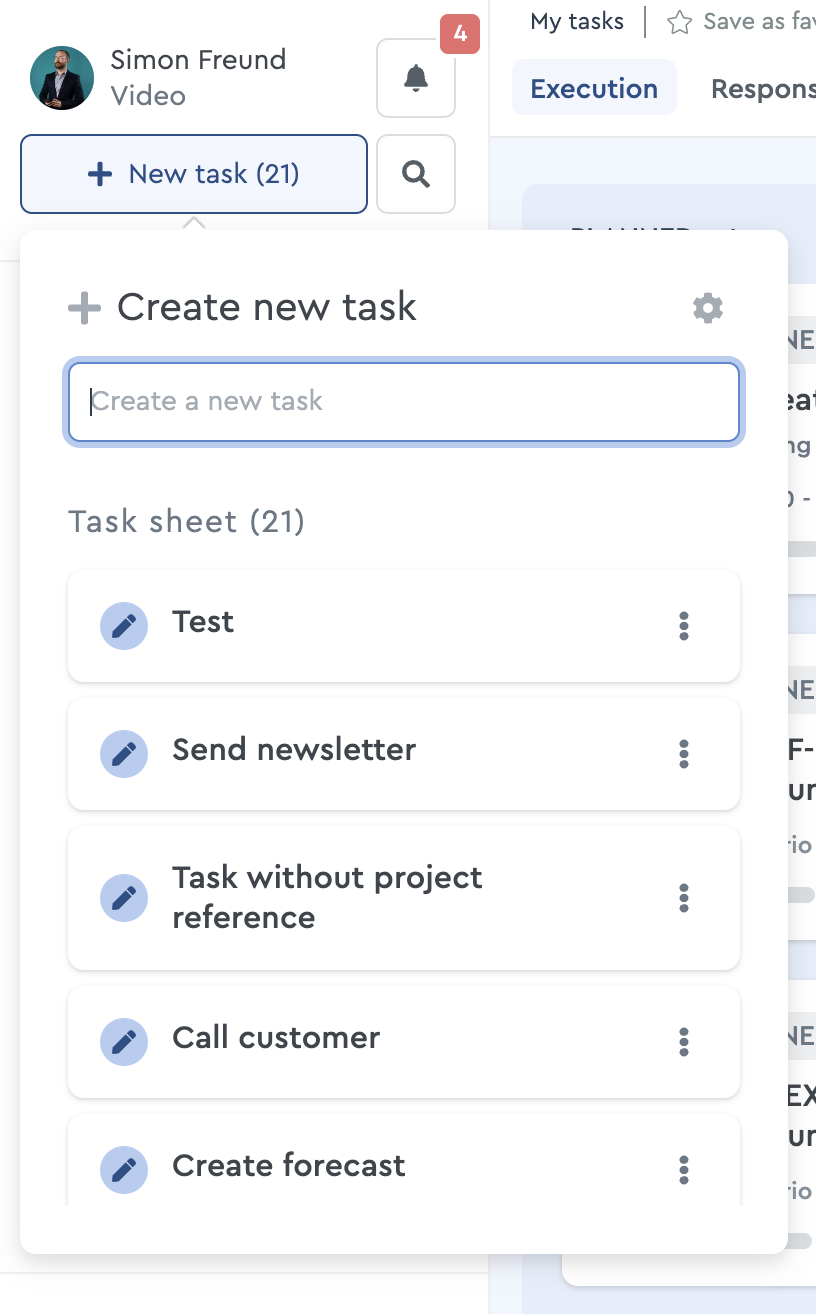Switch to the Responsible tab
Image resolution: width=816 pixels, height=1314 pixels.
point(763,88)
